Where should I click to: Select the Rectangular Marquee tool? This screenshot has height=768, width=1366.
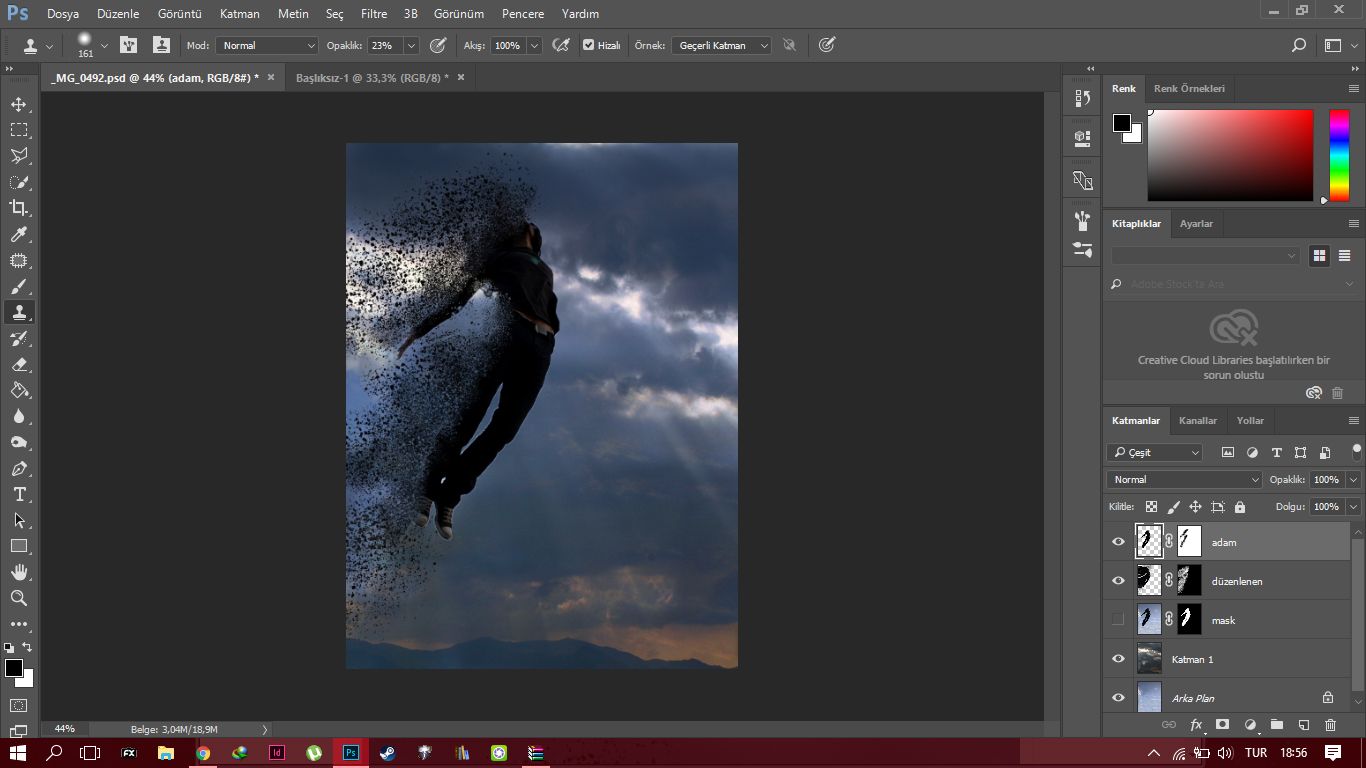[19, 130]
